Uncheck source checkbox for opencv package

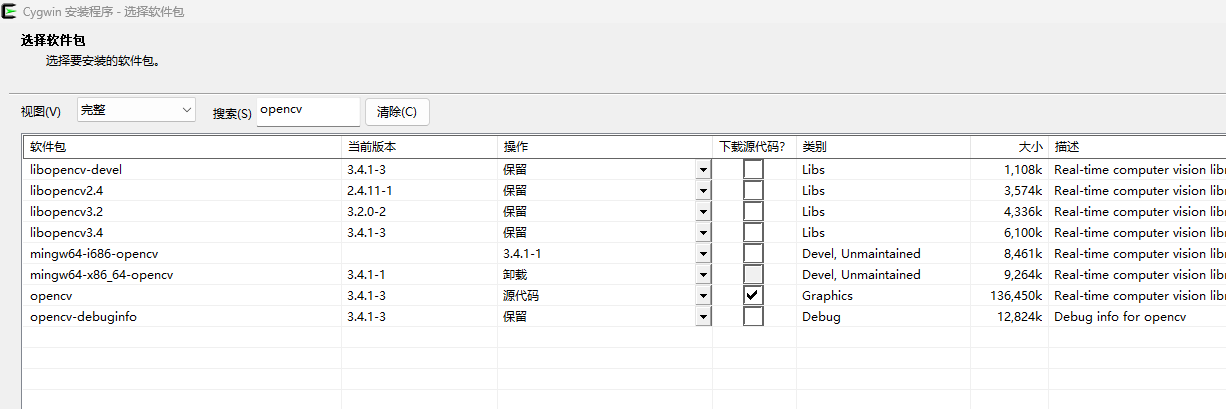click(x=753, y=296)
